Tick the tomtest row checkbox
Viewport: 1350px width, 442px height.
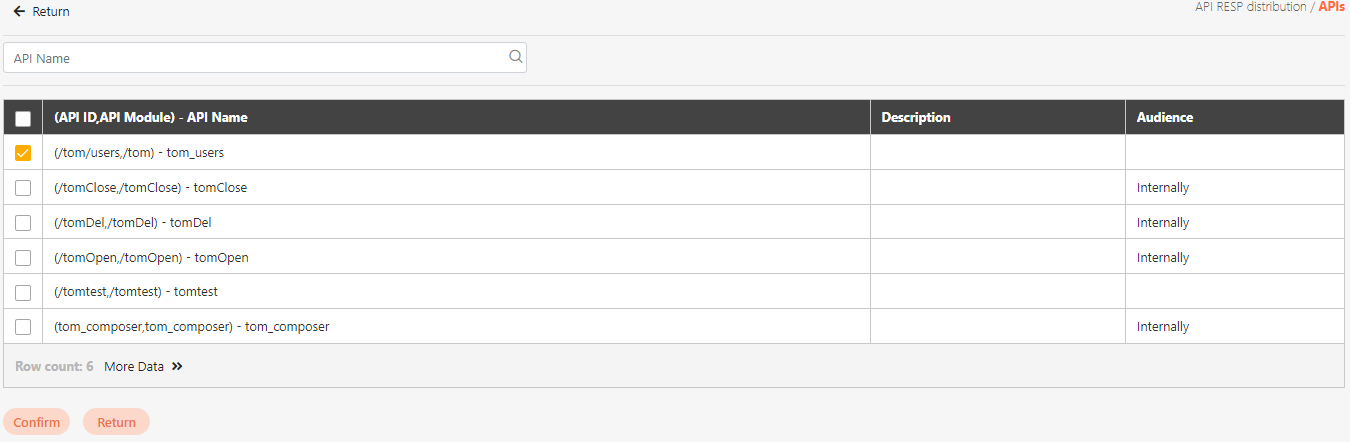[x=23, y=292]
